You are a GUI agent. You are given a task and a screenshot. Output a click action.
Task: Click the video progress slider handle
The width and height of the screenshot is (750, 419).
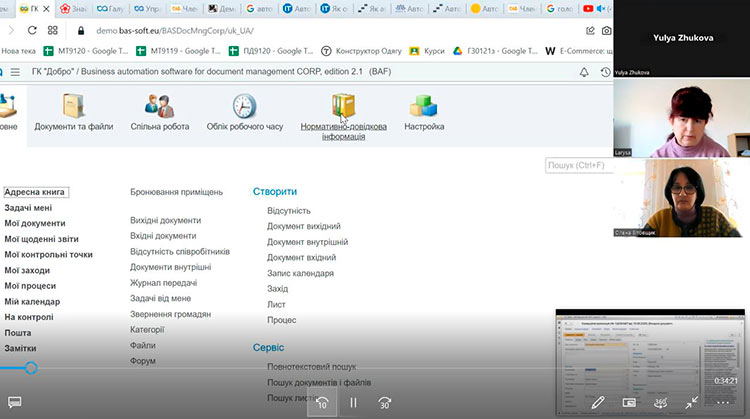click(31, 368)
